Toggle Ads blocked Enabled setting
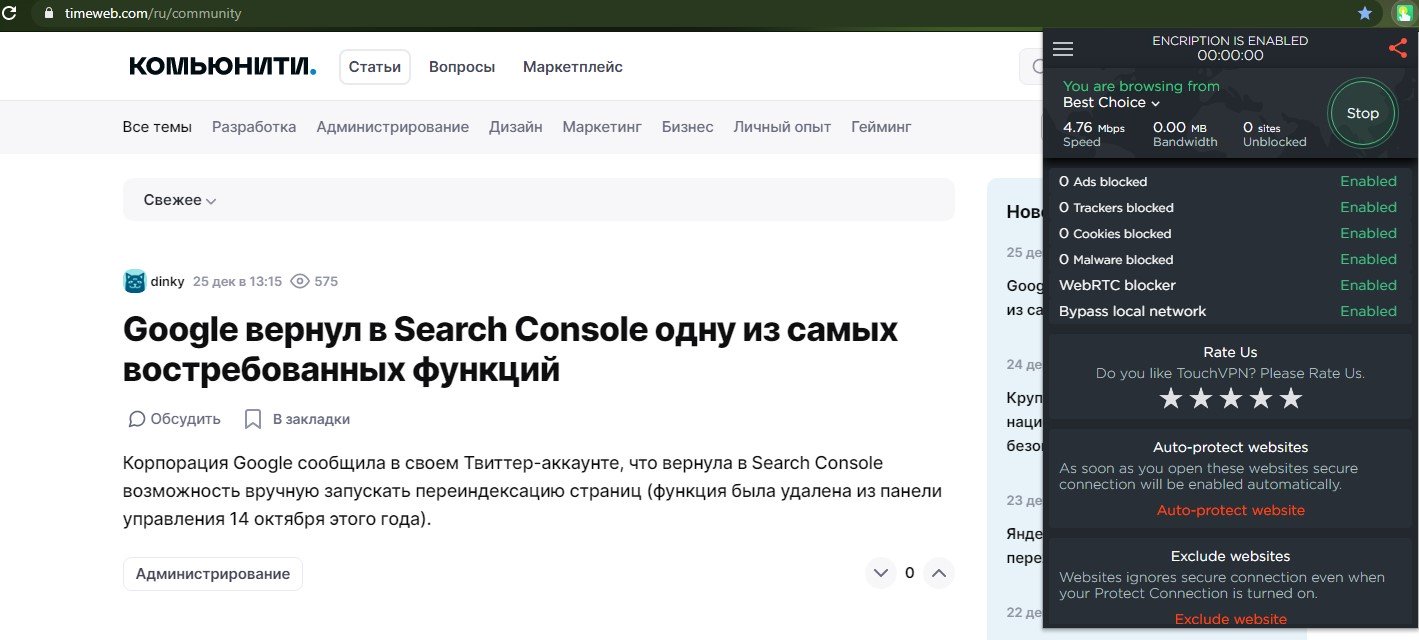 1367,181
